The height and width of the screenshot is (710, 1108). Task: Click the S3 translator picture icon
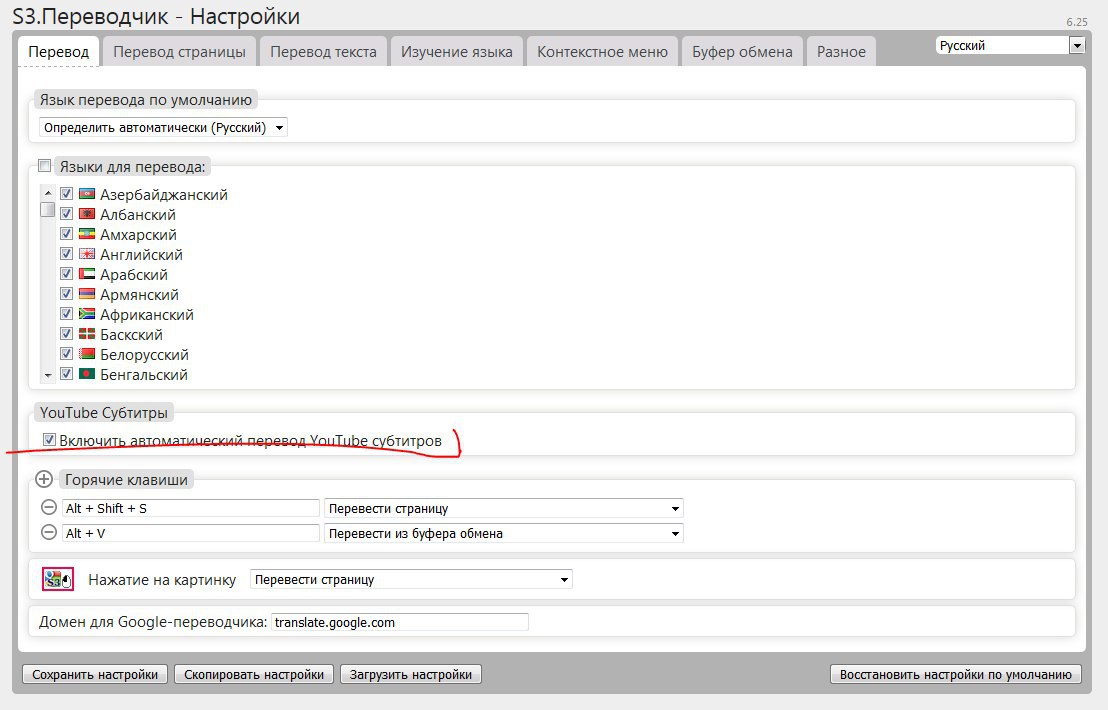[x=58, y=579]
